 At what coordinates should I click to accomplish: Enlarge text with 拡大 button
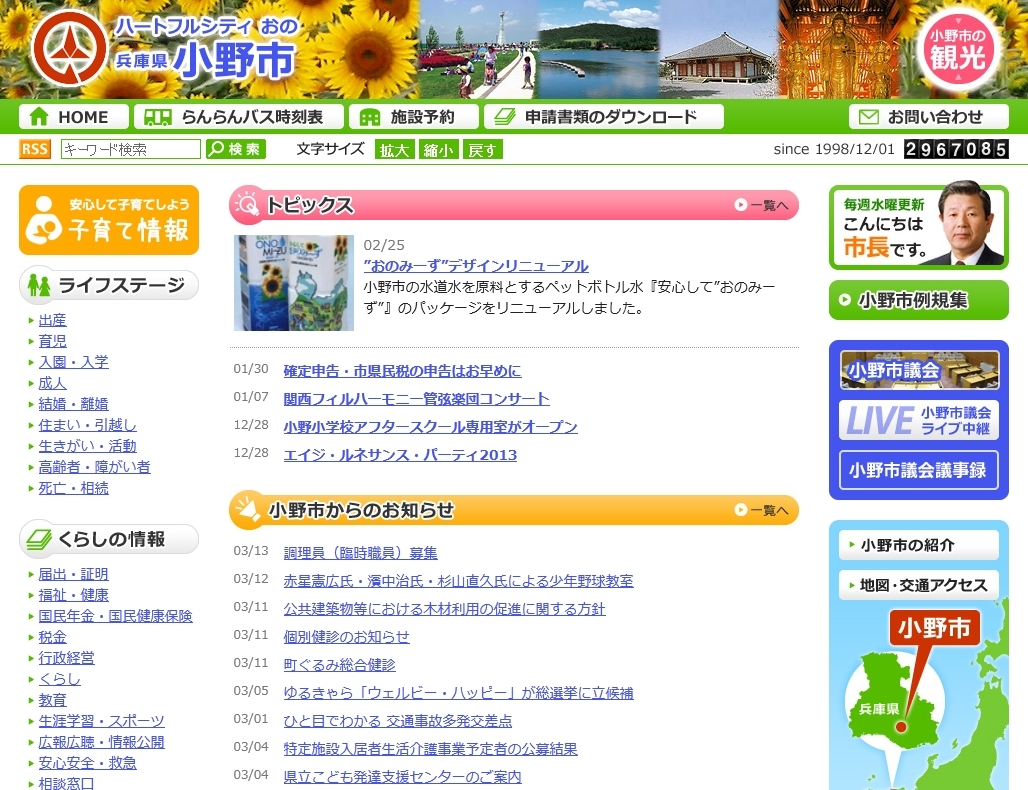point(395,149)
